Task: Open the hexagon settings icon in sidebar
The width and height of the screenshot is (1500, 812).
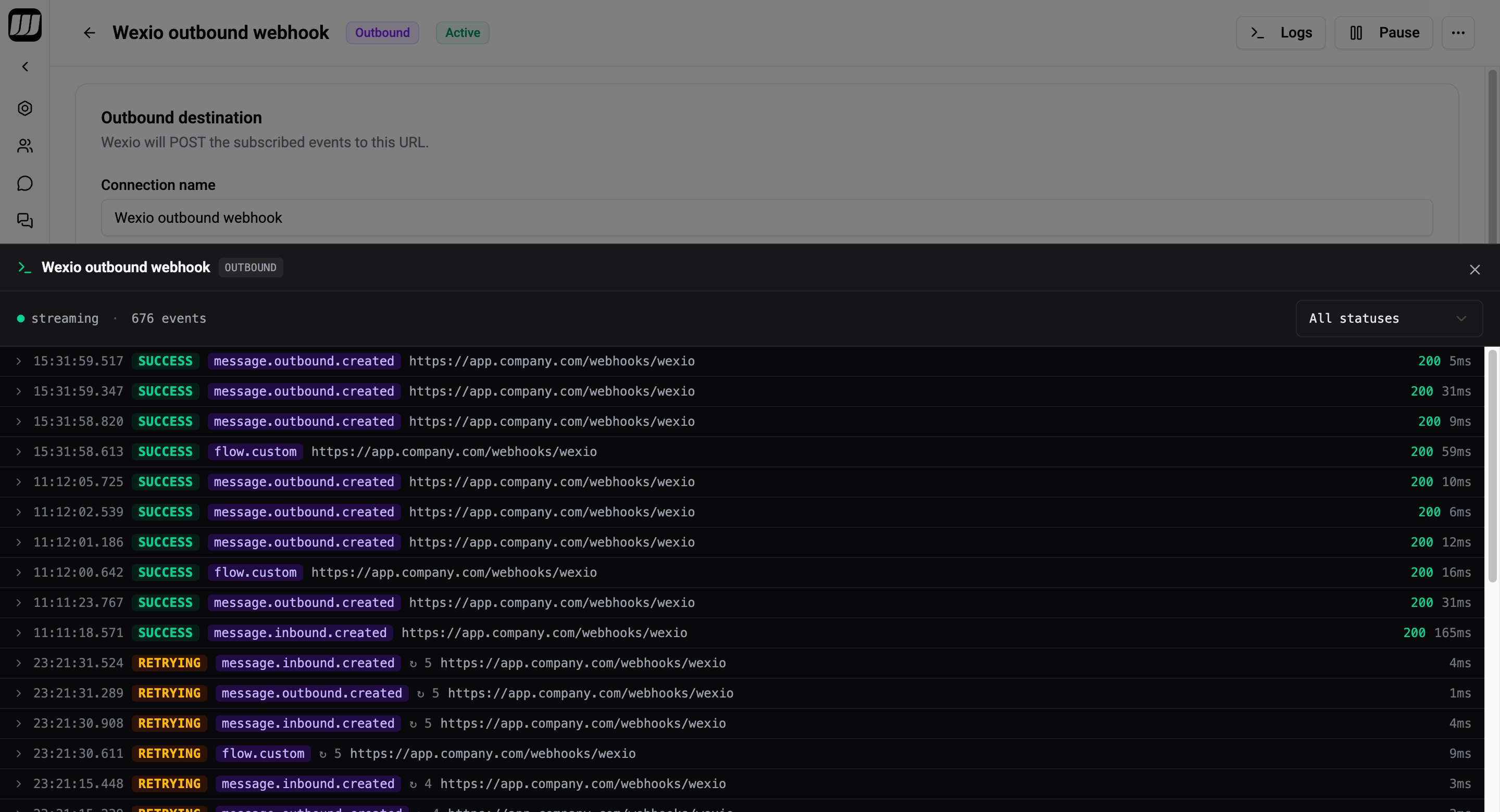Action: tap(25, 108)
